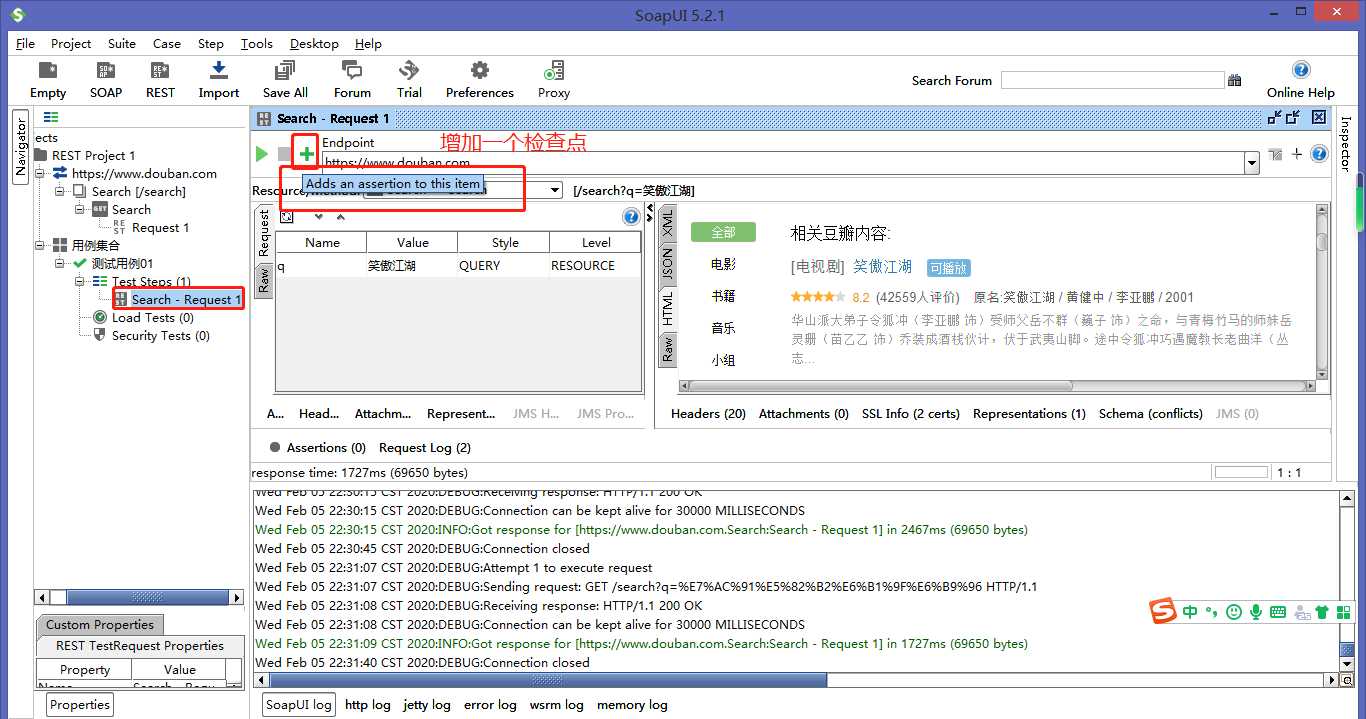1366x719 pixels.
Task: Click the refresh parameters icon above Name column
Action: click(x=287, y=217)
